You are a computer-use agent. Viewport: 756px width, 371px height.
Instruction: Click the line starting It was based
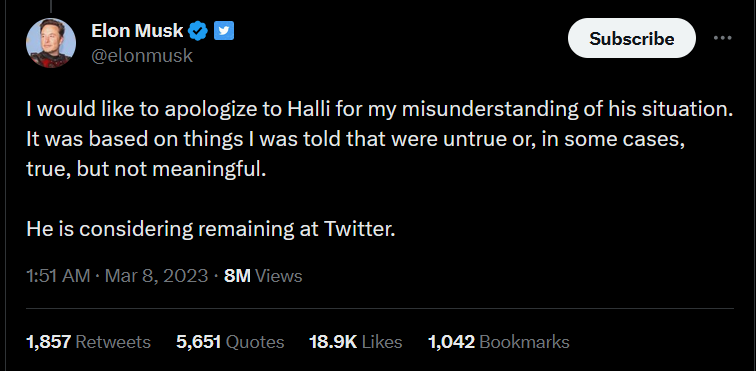click(x=356, y=140)
